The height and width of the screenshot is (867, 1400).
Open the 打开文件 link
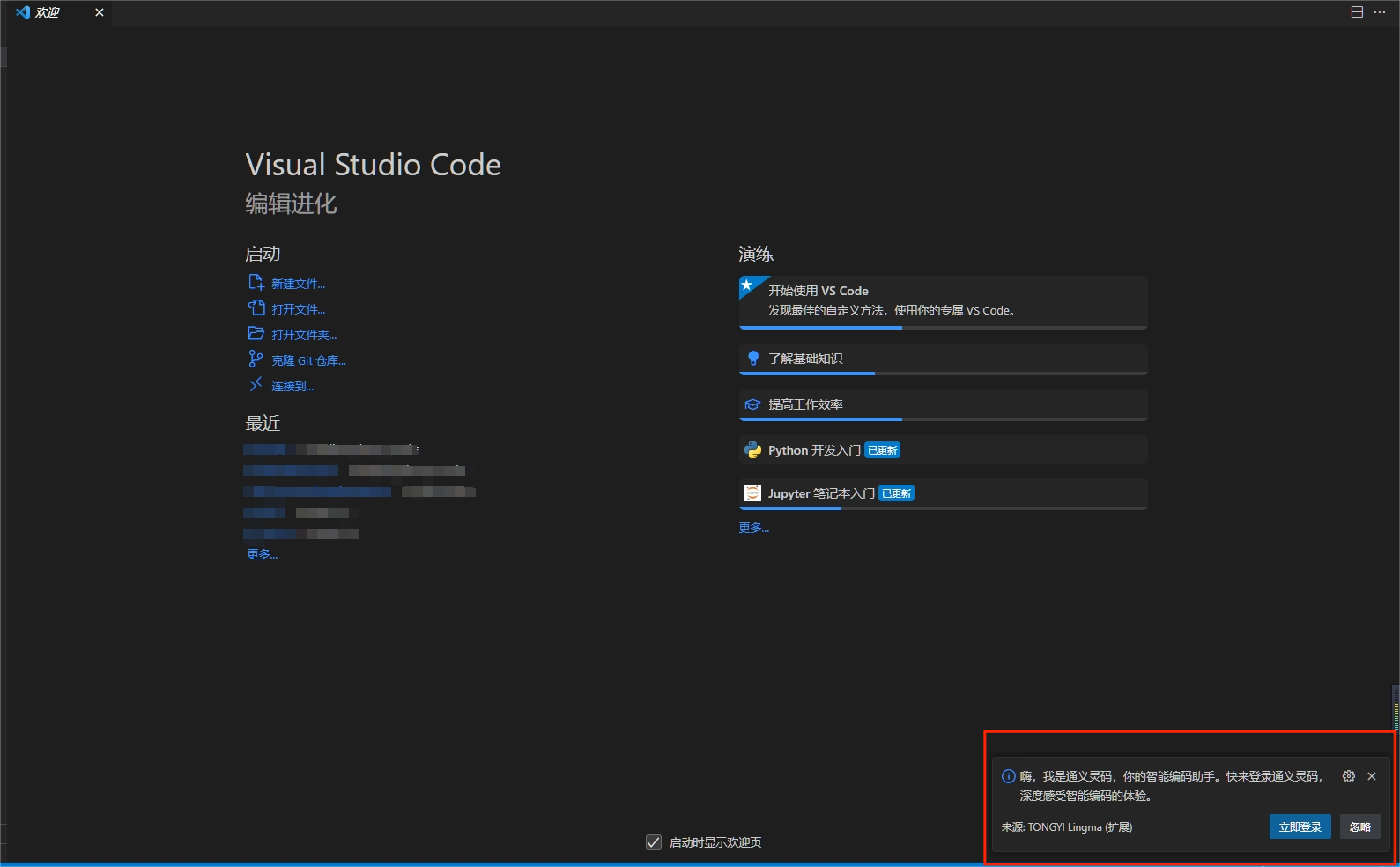(298, 309)
